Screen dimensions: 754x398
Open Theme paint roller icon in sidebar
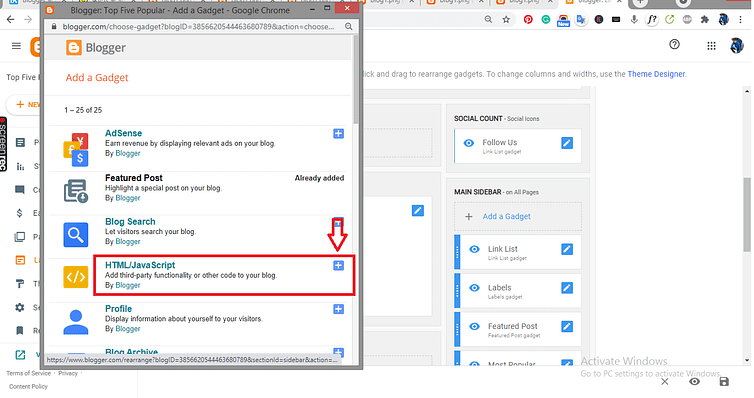20,284
